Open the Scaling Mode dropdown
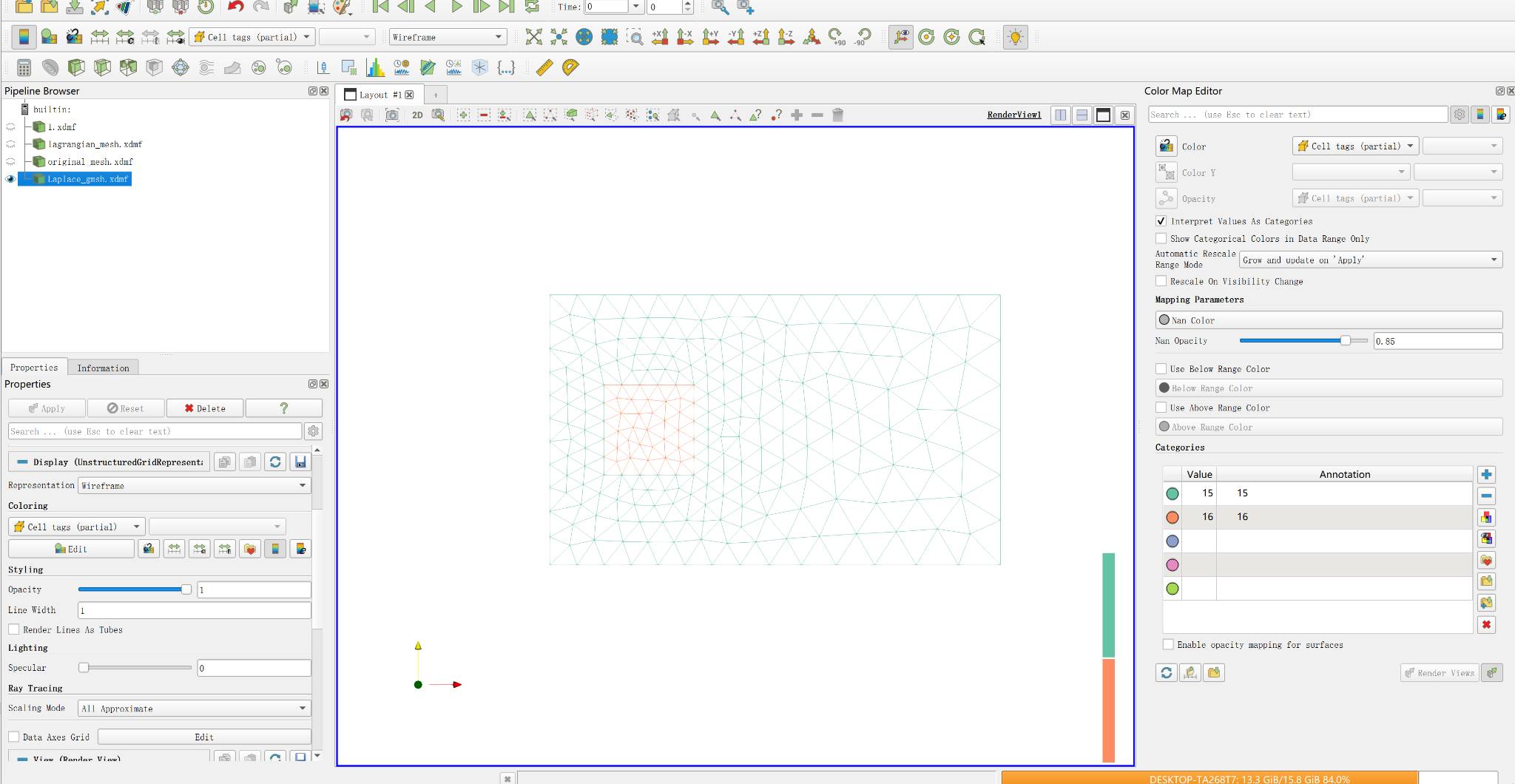 pyautogui.click(x=194, y=709)
